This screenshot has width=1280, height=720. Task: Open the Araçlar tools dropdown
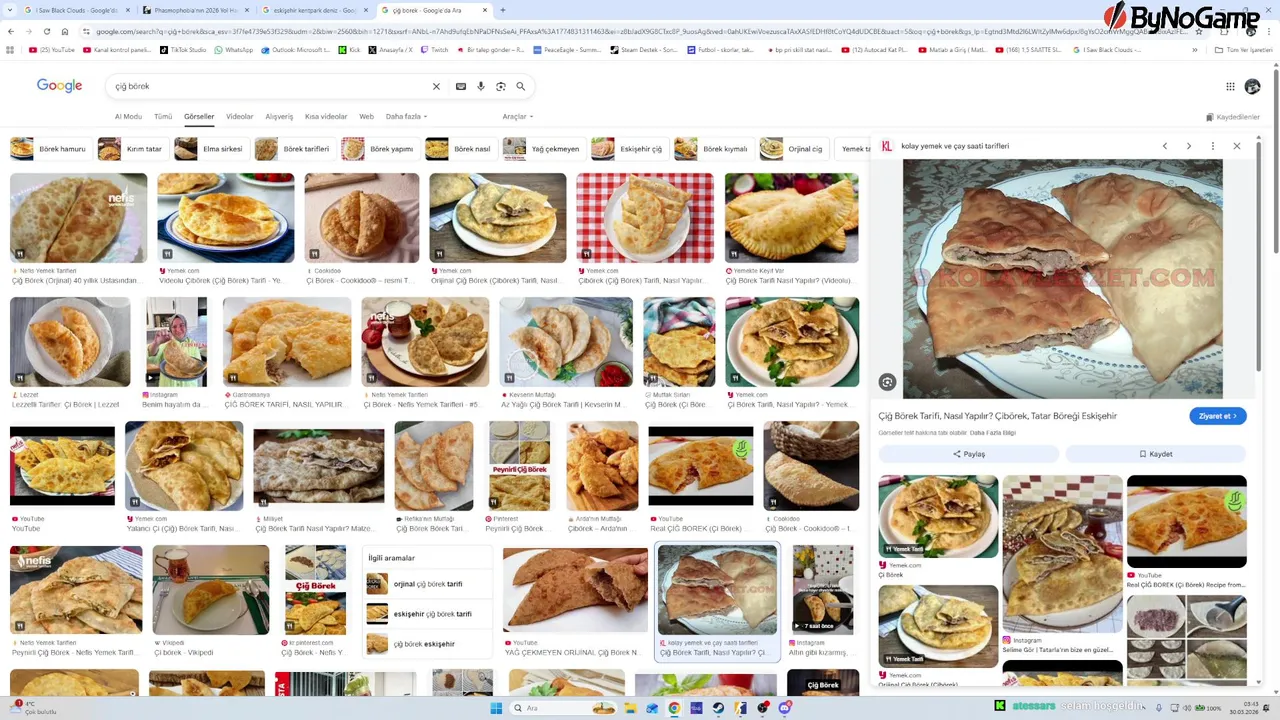[x=517, y=117]
